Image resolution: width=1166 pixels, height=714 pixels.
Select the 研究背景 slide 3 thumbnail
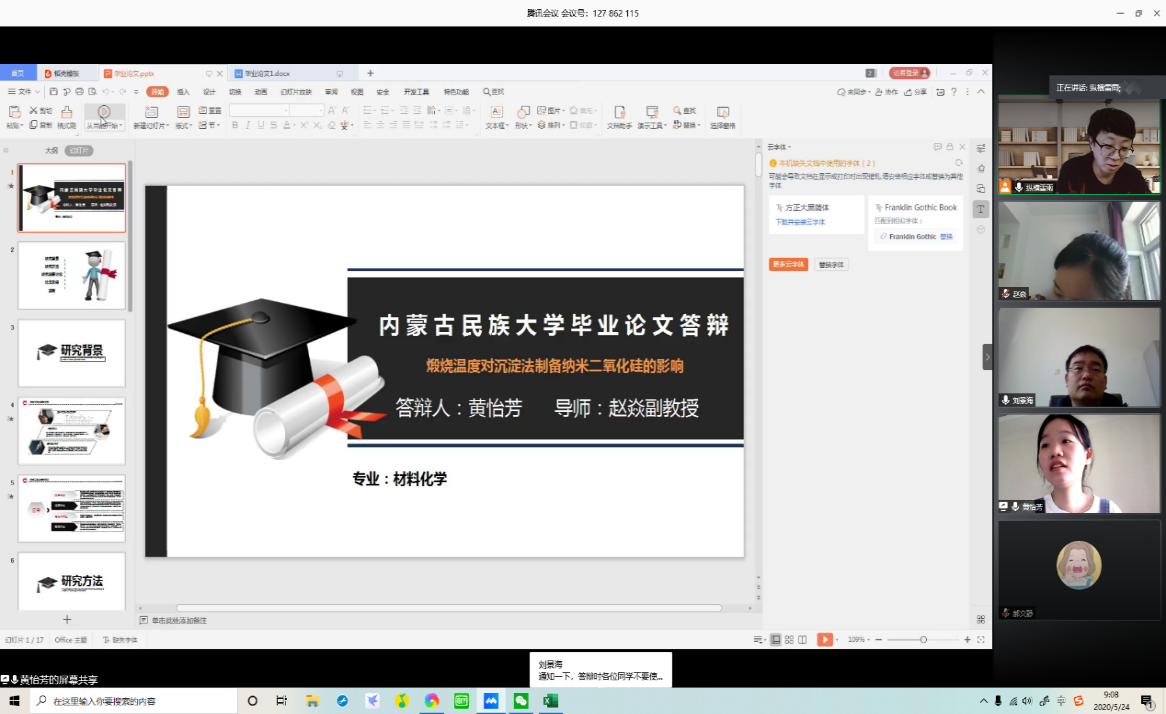[72, 352]
